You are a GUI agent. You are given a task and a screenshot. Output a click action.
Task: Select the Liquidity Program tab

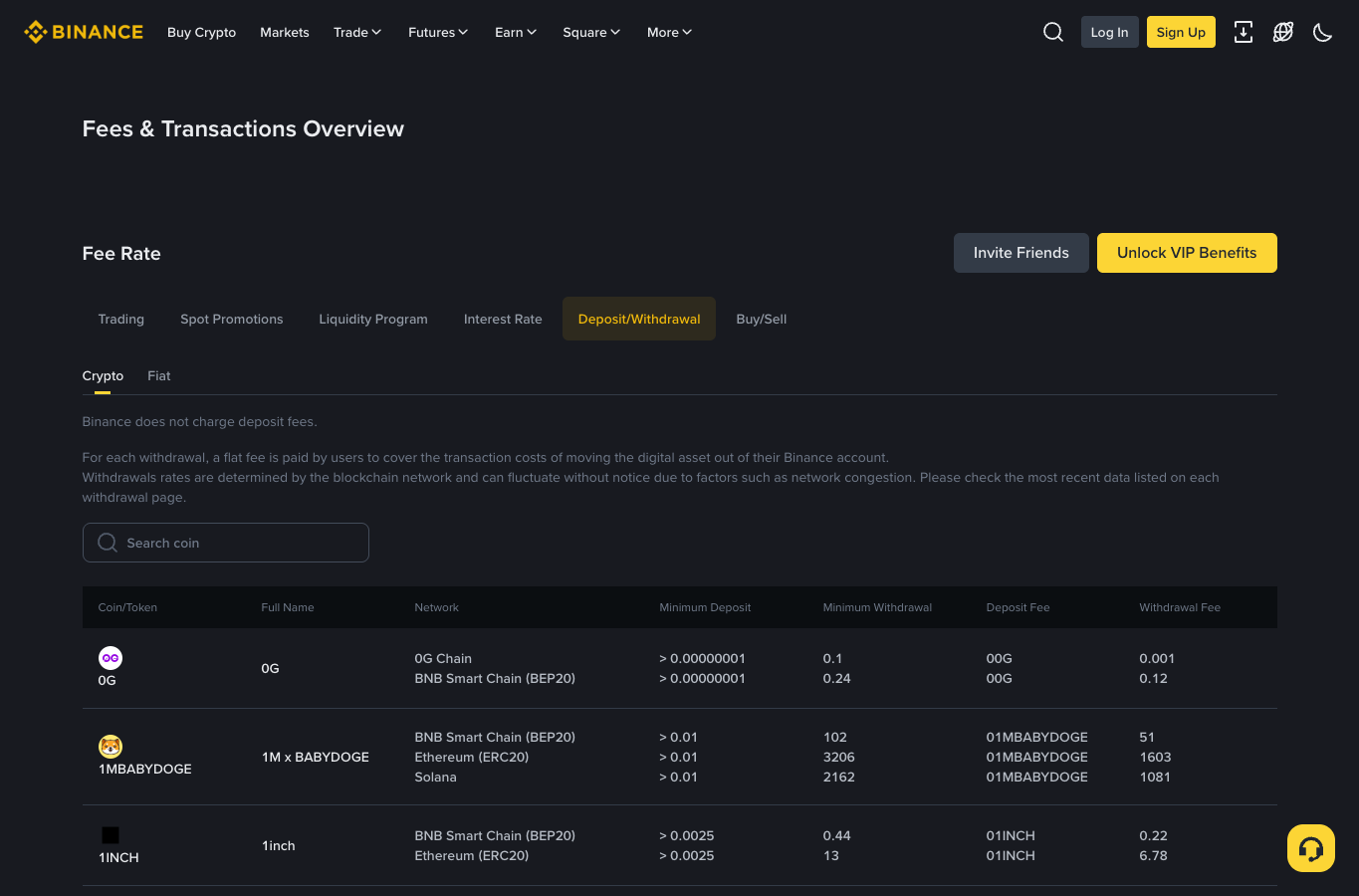point(373,319)
